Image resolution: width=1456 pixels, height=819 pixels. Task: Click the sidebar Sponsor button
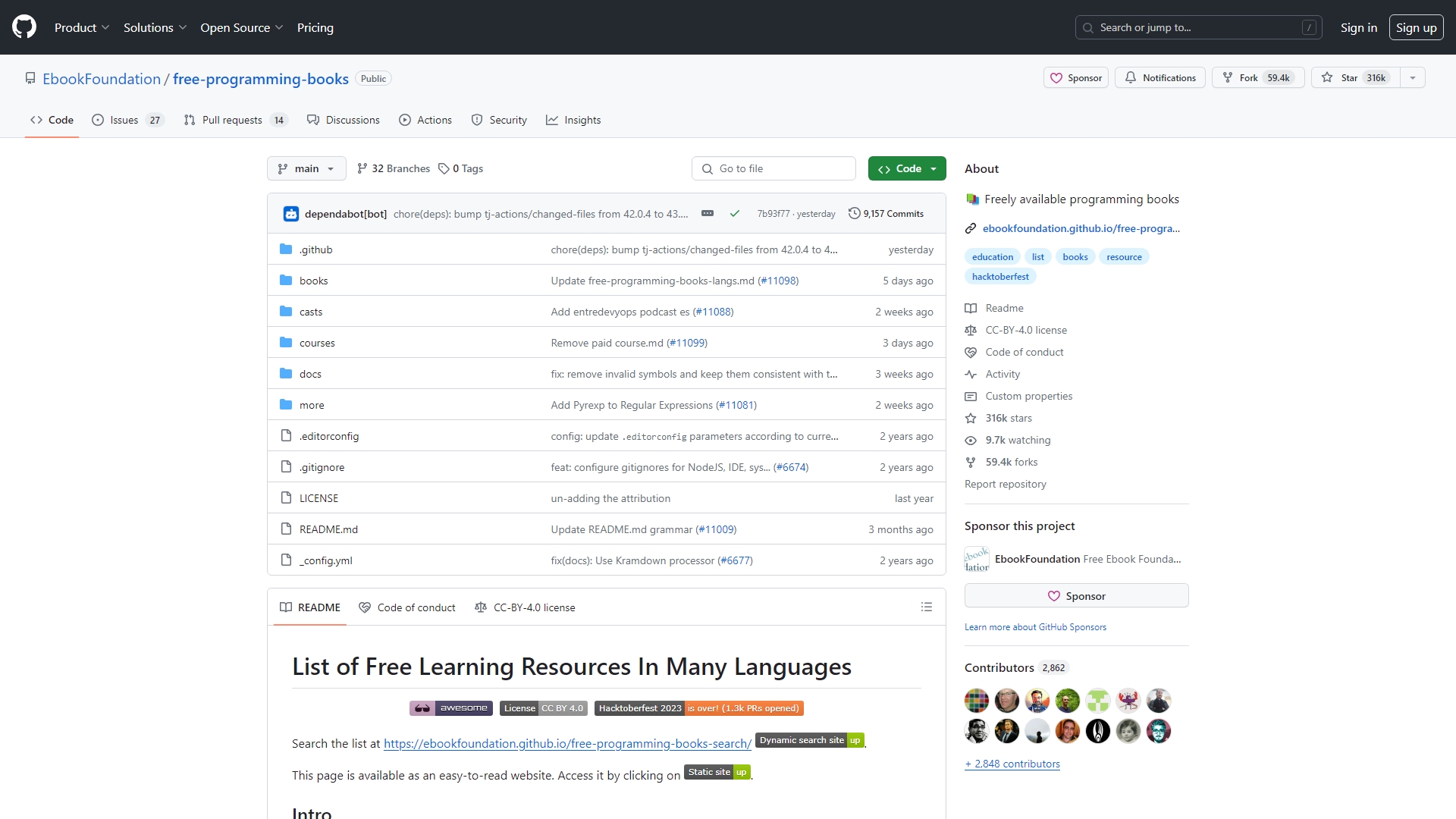1077,596
